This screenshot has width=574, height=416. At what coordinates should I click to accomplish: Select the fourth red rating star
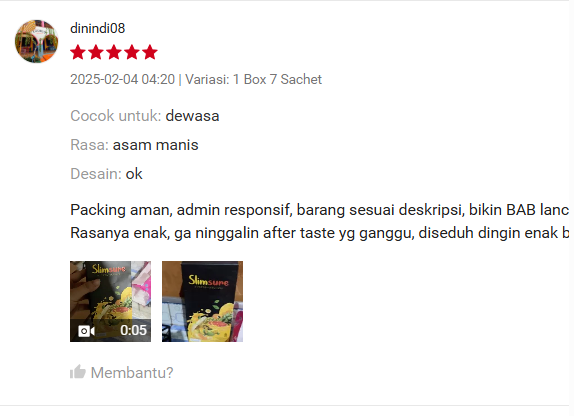(x=132, y=52)
